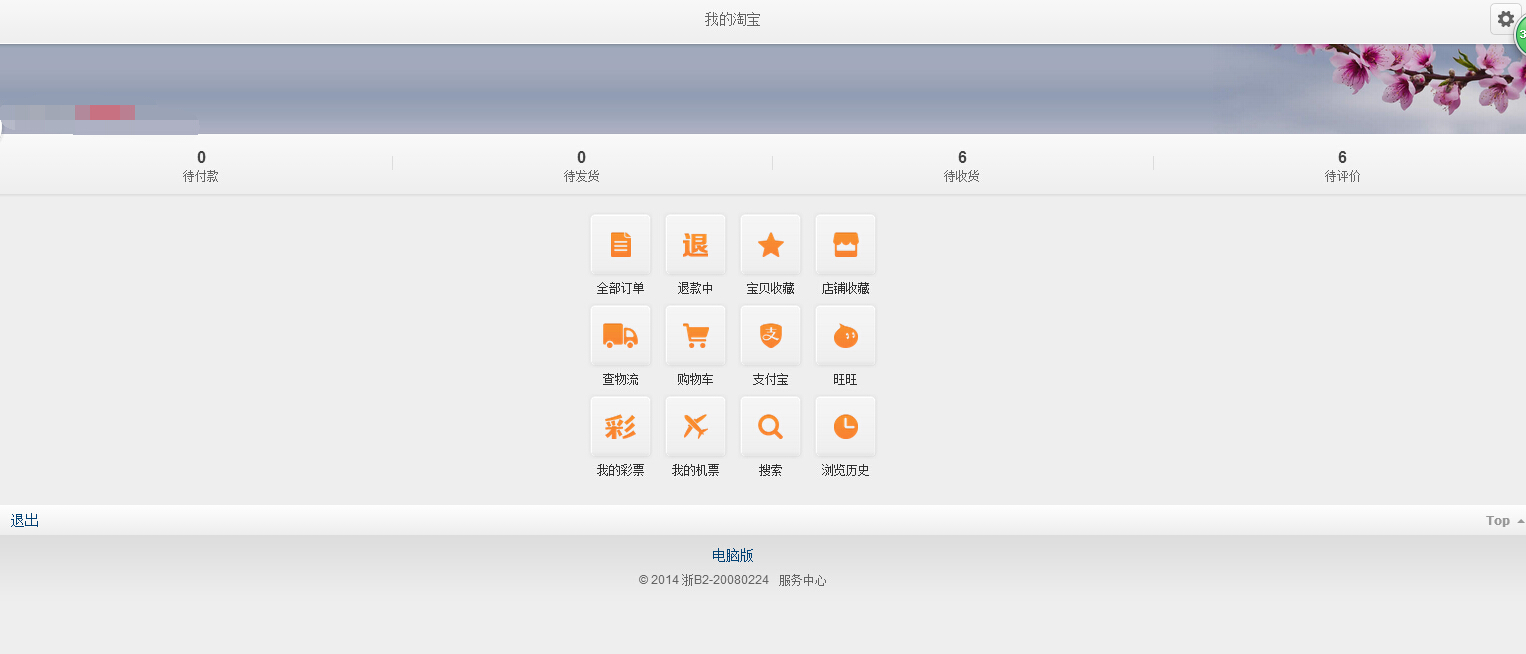Image resolution: width=1526 pixels, height=654 pixels.
Task: Open the 购物车 shopping cart icon
Action: click(x=695, y=335)
